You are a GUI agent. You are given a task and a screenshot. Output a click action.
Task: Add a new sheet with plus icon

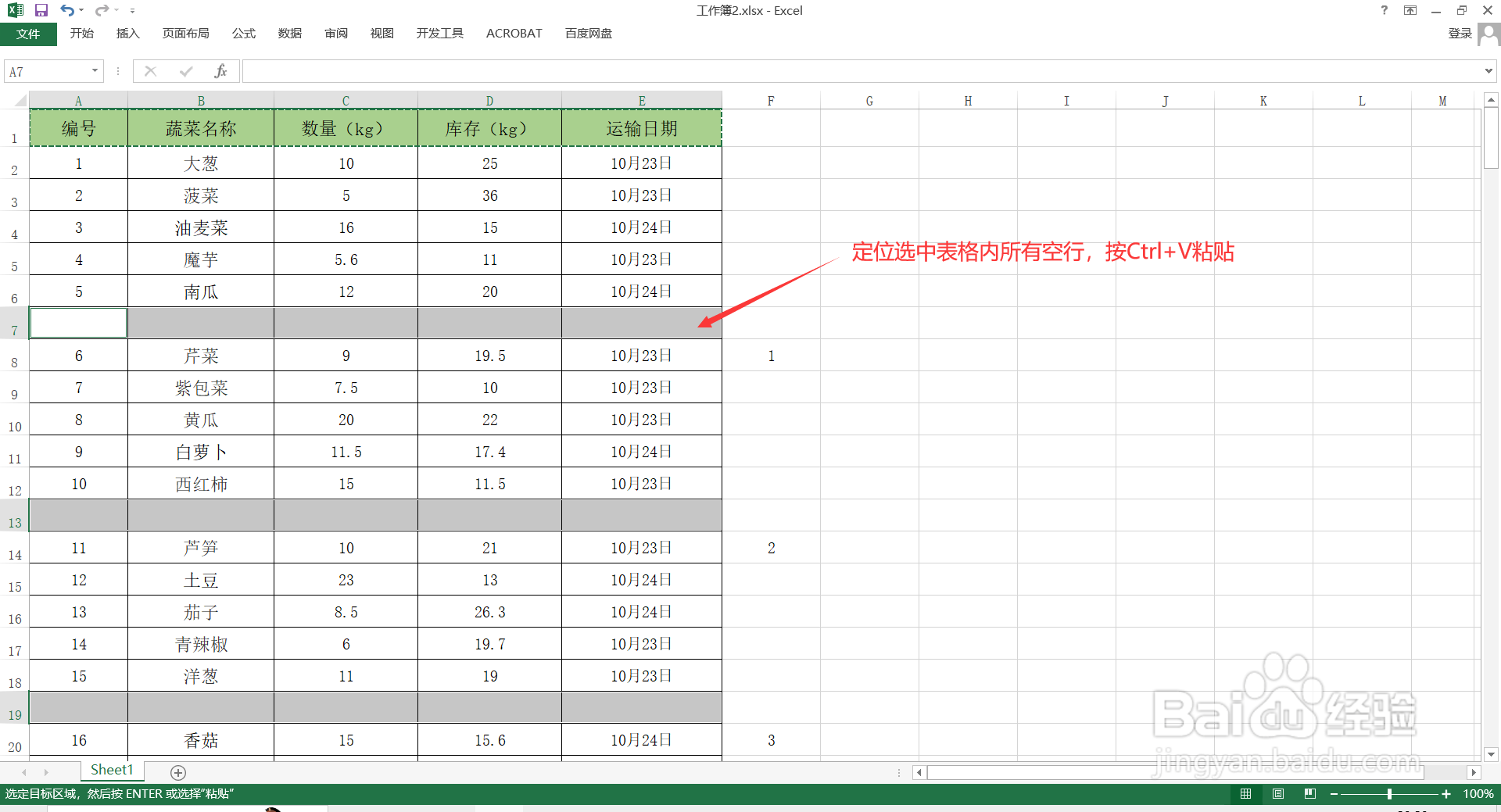tap(178, 772)
